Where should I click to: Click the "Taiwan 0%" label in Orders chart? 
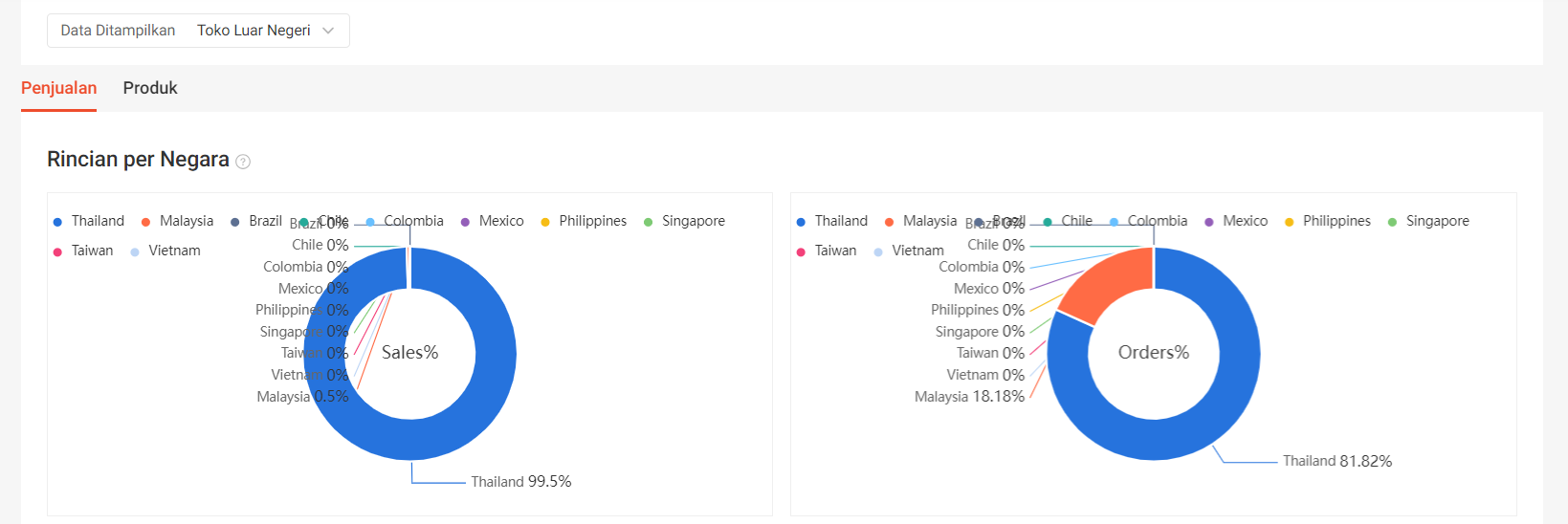coord(990,353)
